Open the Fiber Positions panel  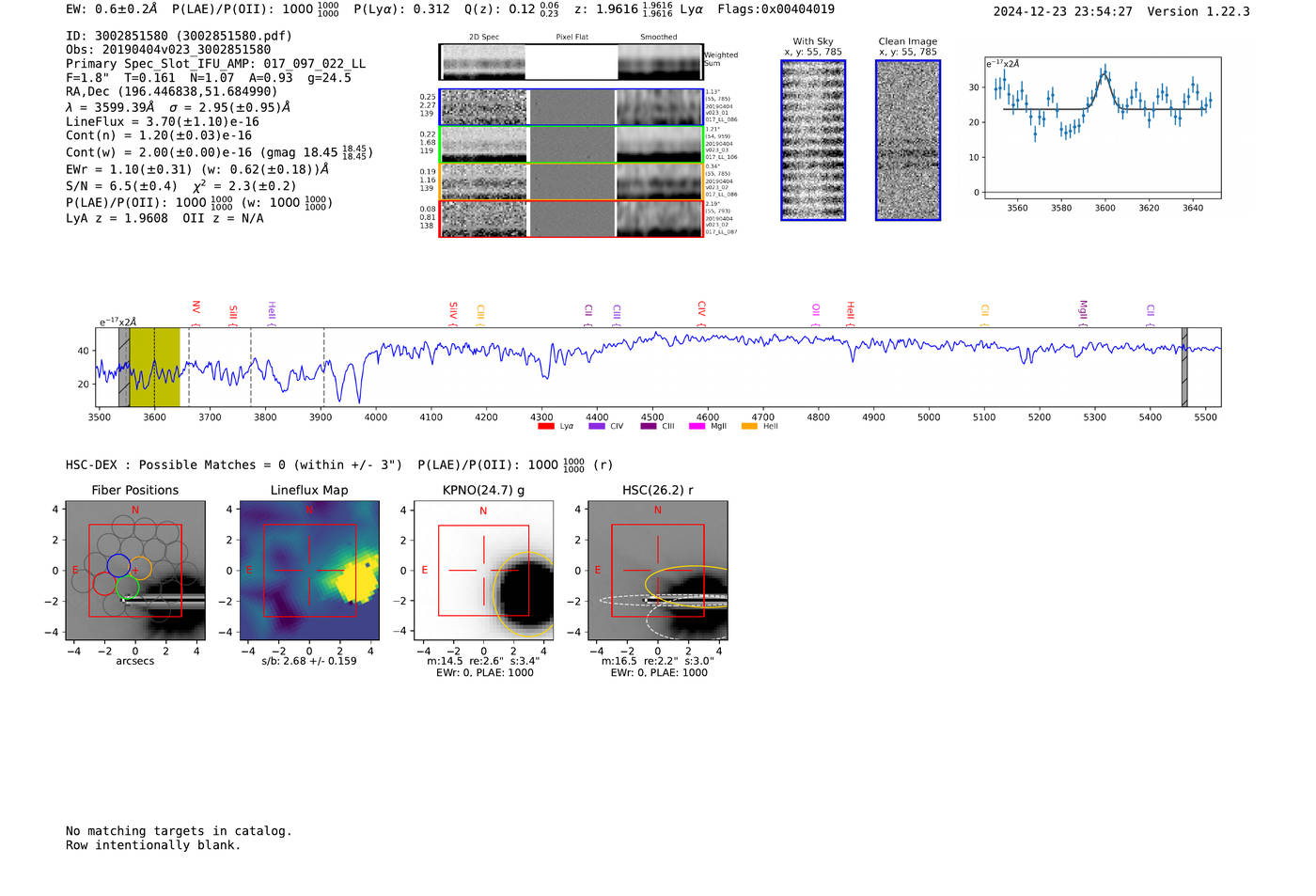(135, 571)
